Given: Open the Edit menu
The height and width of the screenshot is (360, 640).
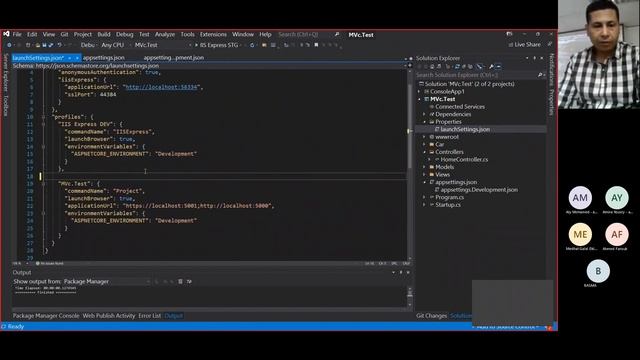Looking at the screenshot, I should tap(32, 34).
